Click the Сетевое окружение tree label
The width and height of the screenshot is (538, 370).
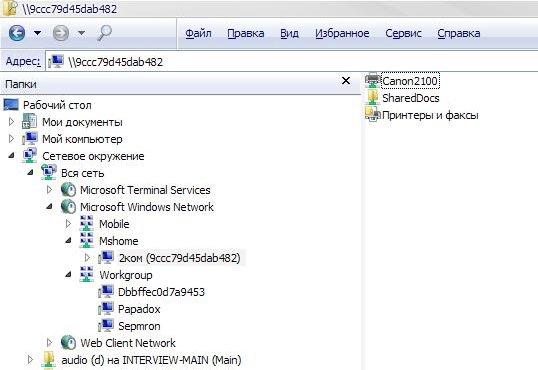click(93, 156)
